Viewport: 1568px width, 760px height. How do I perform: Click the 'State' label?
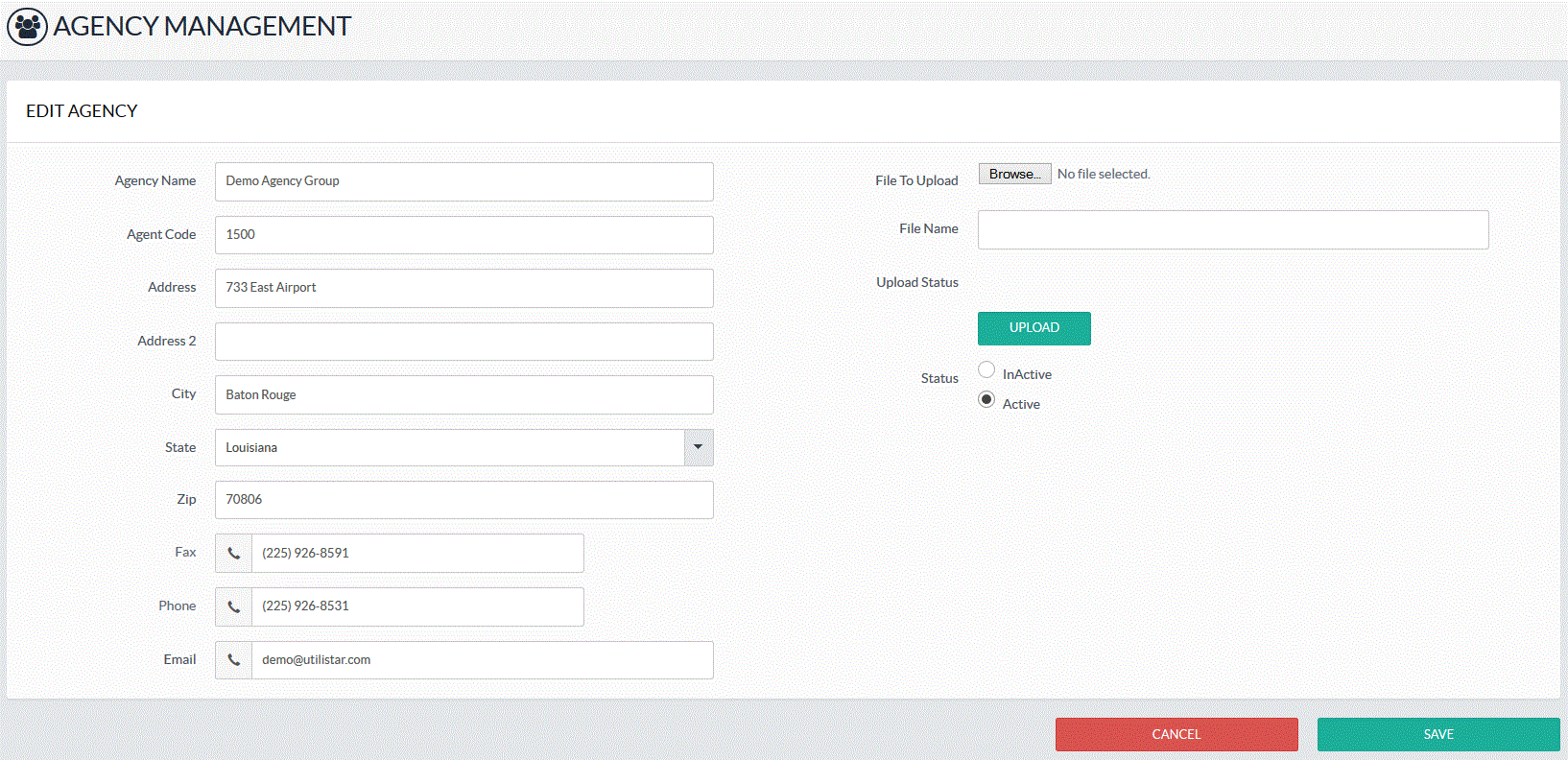[x=180, y=447]
